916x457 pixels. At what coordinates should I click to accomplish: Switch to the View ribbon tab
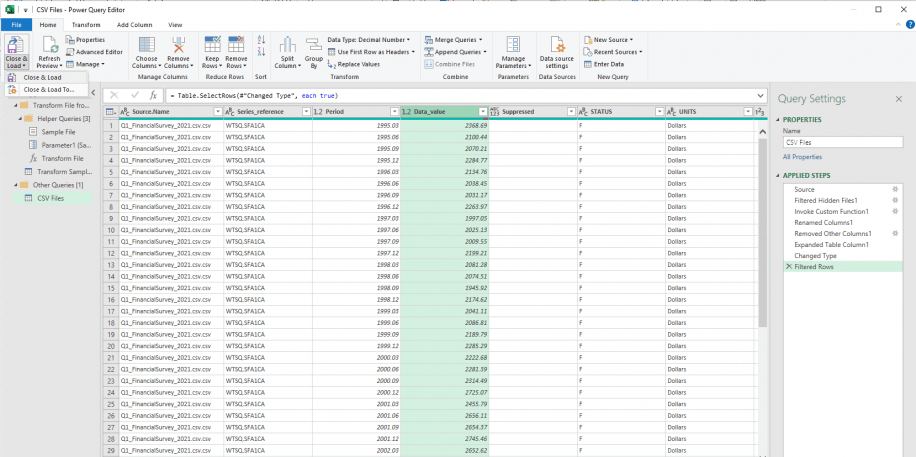pyautogui.click(x=175, y=25)
